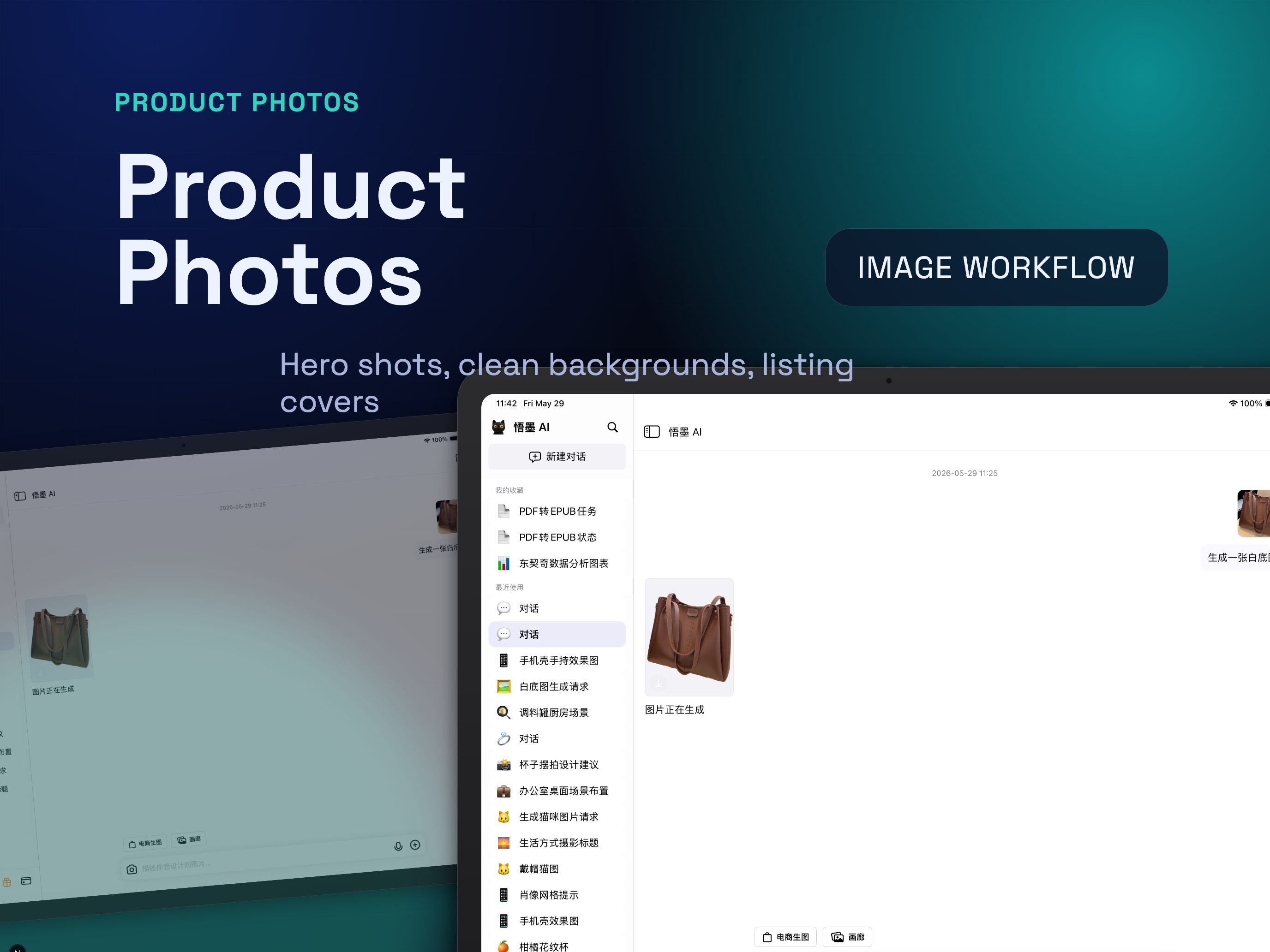This screenshot has height=952, width=1270.
Task: Click the 悟墨 AI cat logo
Action: pos(498,427)
